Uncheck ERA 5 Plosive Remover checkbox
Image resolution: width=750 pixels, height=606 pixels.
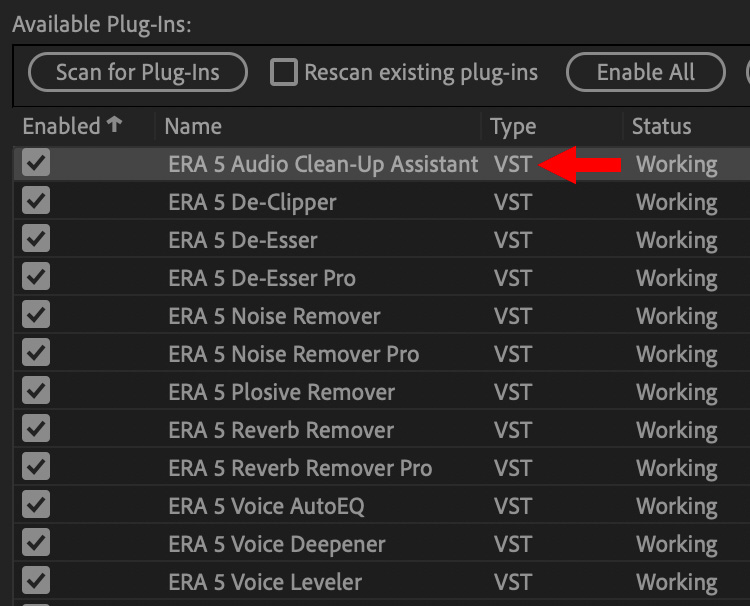pos(36,390)
